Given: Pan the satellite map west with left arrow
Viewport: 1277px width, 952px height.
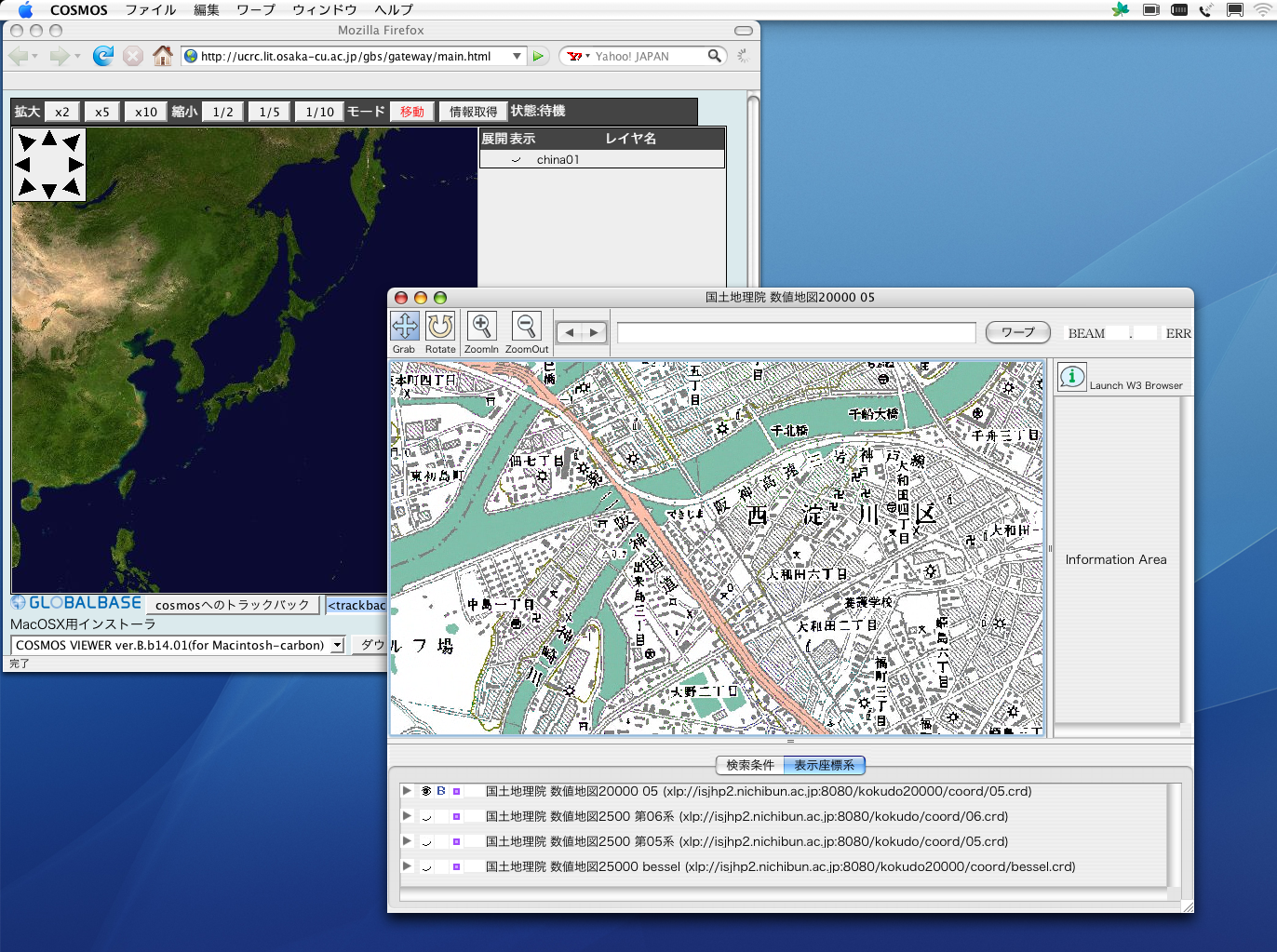Looking at the screenshot, I should [x=22, y=165].
